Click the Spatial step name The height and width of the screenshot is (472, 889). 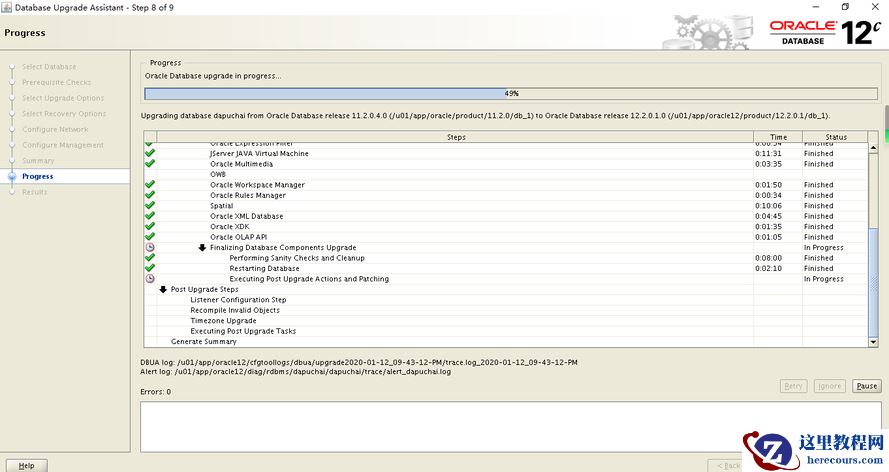click(x=222, y=206)
